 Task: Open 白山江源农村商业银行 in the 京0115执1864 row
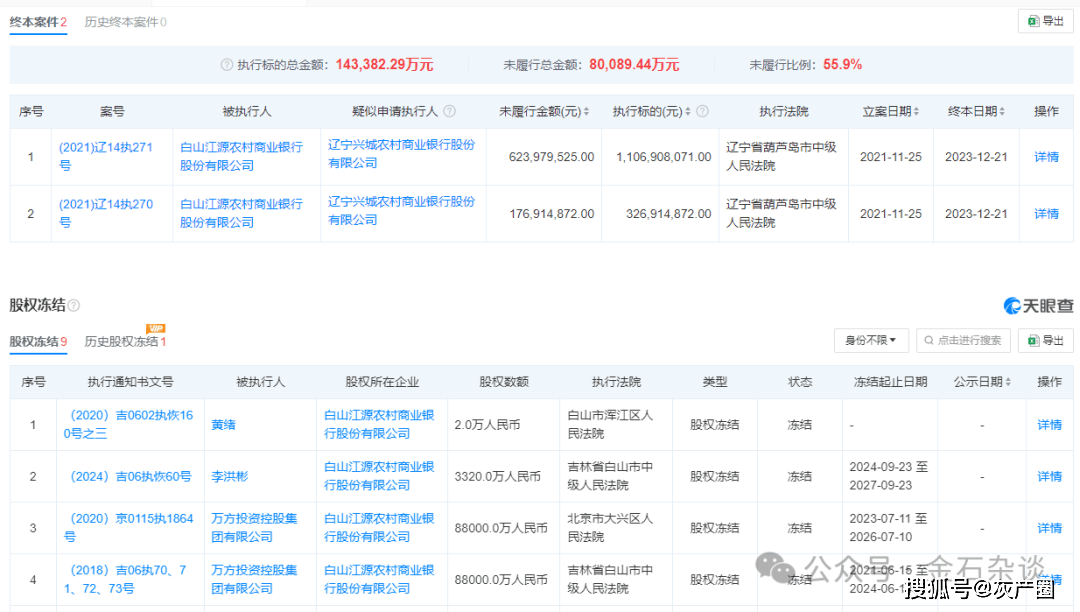[x=379, y=528]
